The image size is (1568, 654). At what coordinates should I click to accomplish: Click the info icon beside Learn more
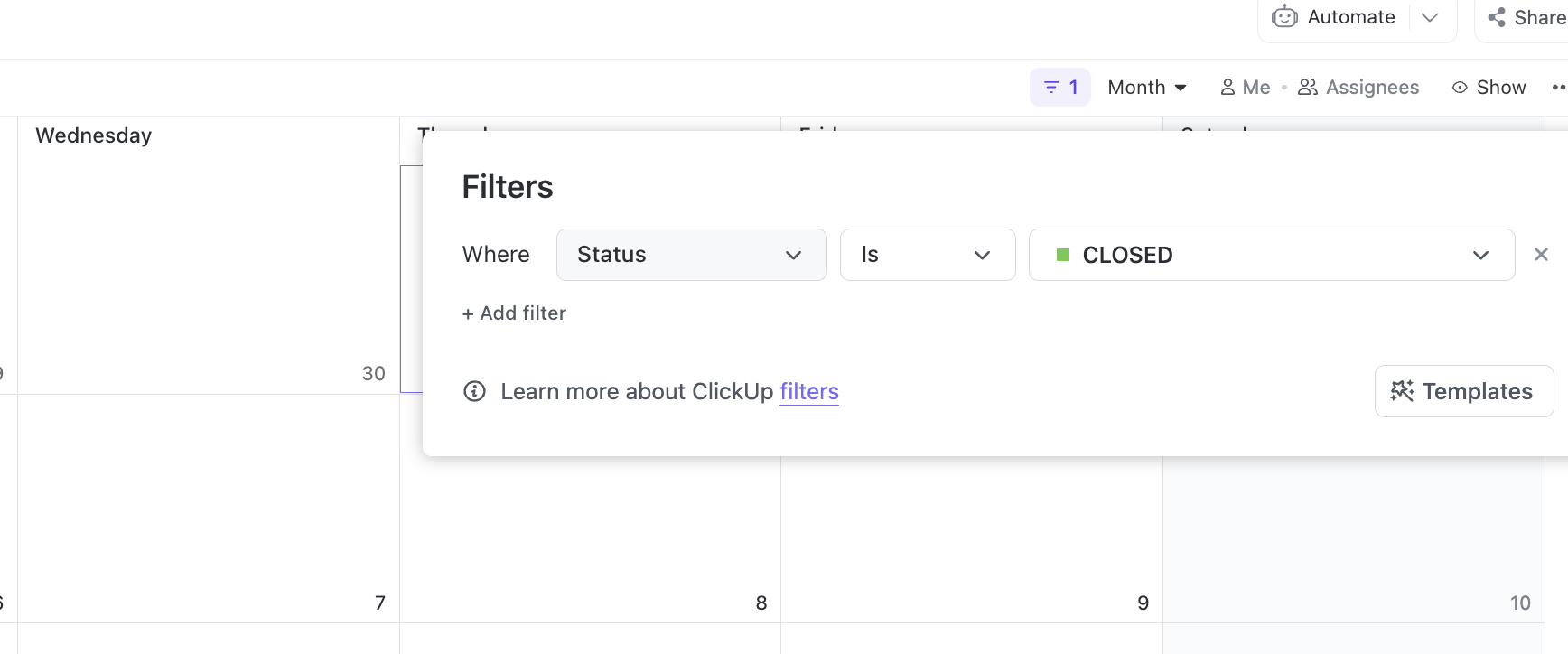pos(474,391)
